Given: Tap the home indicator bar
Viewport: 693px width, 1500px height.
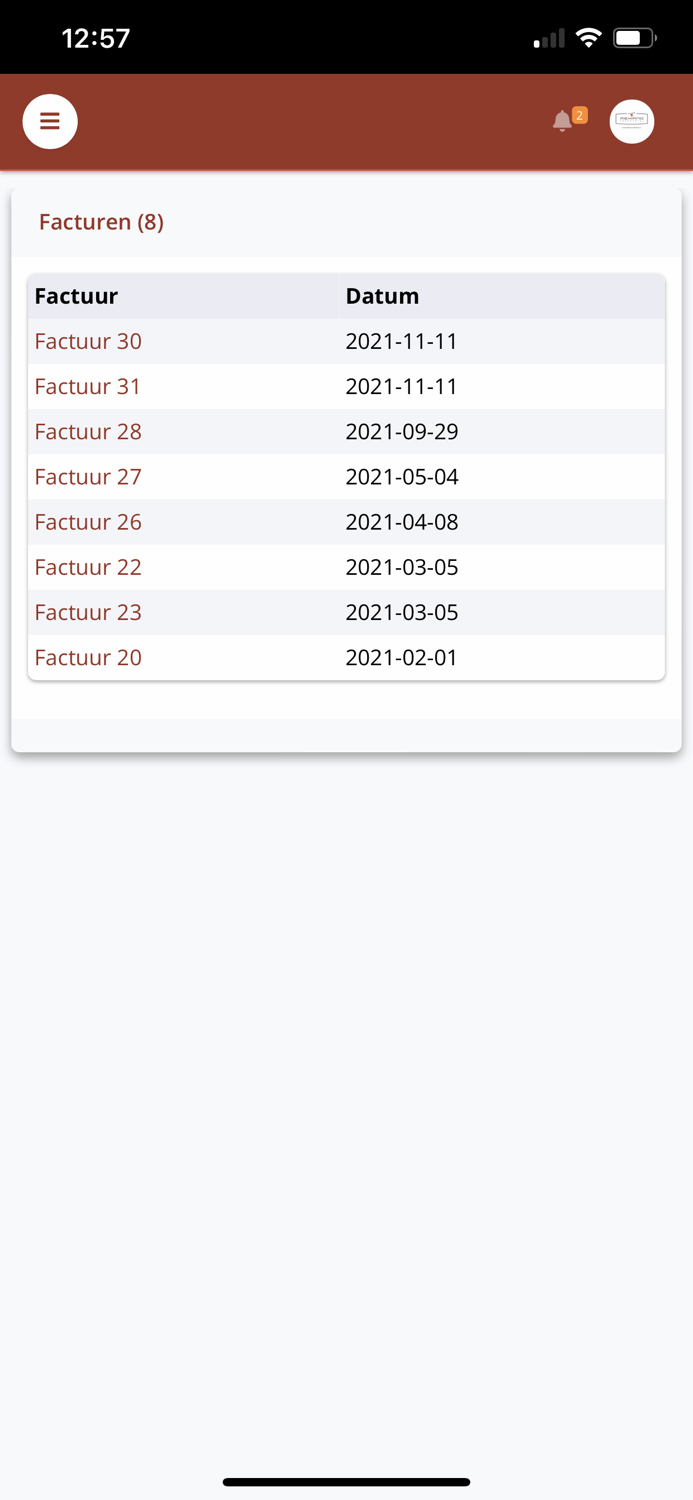Looking at the screenshot, I should tap(346, 1482).
